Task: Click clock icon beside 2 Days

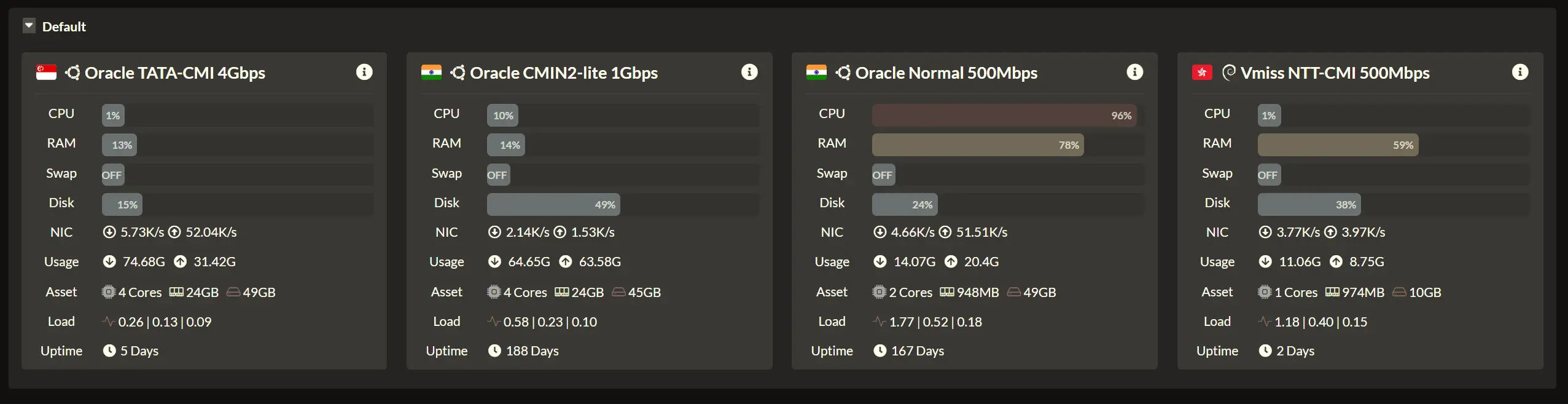Action: pyautogui.click(x=1265, y=351)
